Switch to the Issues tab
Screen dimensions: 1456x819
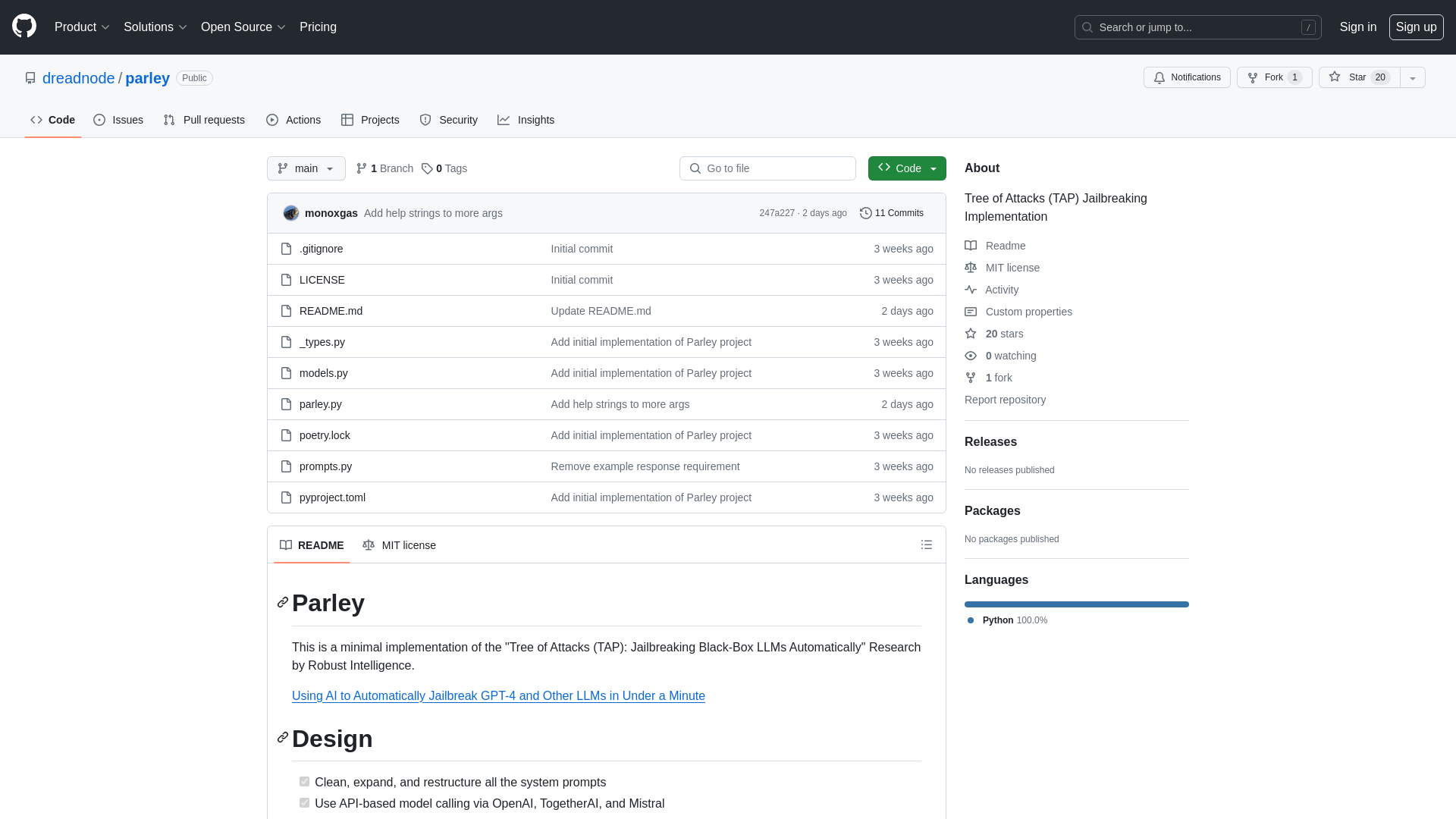118,120
